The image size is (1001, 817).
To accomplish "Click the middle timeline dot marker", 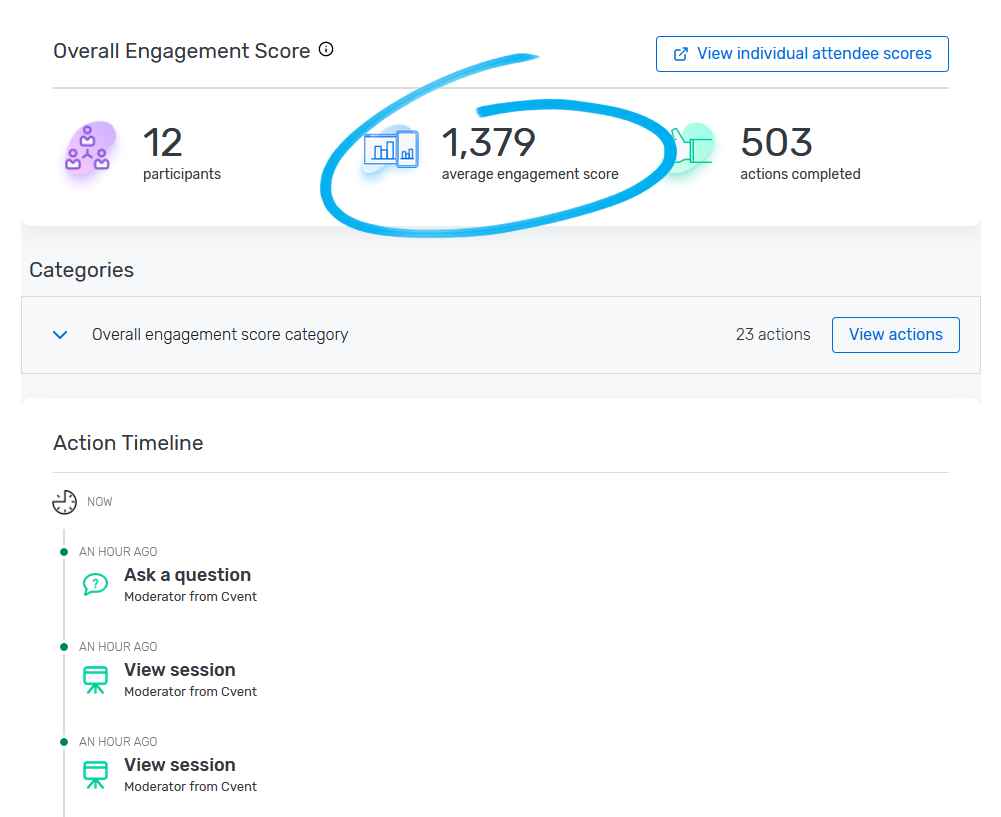I will coord(65,645).
